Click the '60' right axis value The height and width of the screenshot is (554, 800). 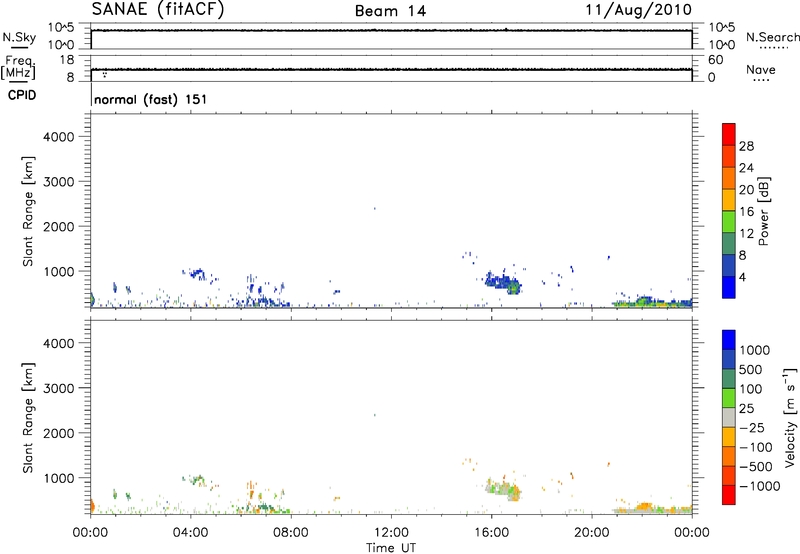716,60
